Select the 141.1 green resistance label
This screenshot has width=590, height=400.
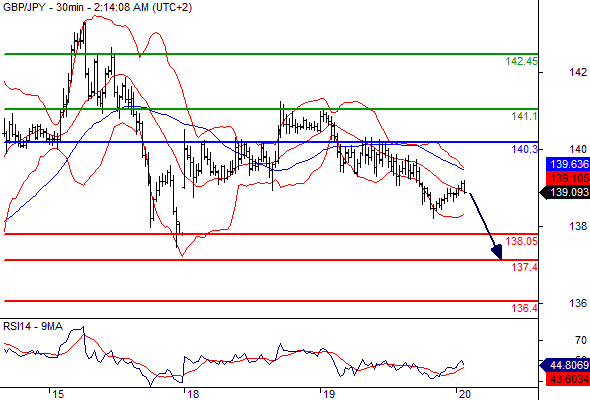pyautogui.click(x=525, y=116)
